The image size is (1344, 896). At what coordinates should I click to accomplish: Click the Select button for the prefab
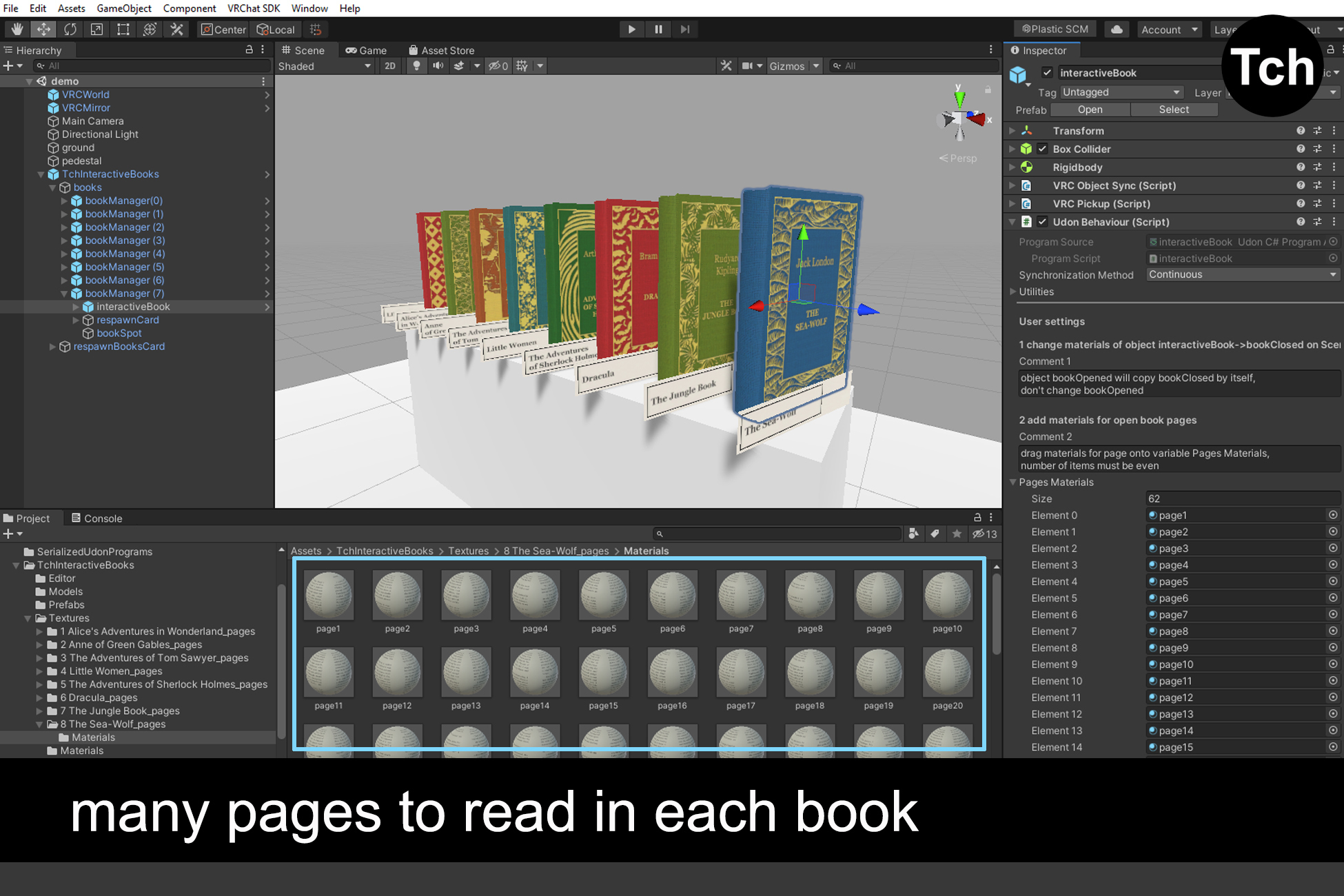[x=1174, y=110]
